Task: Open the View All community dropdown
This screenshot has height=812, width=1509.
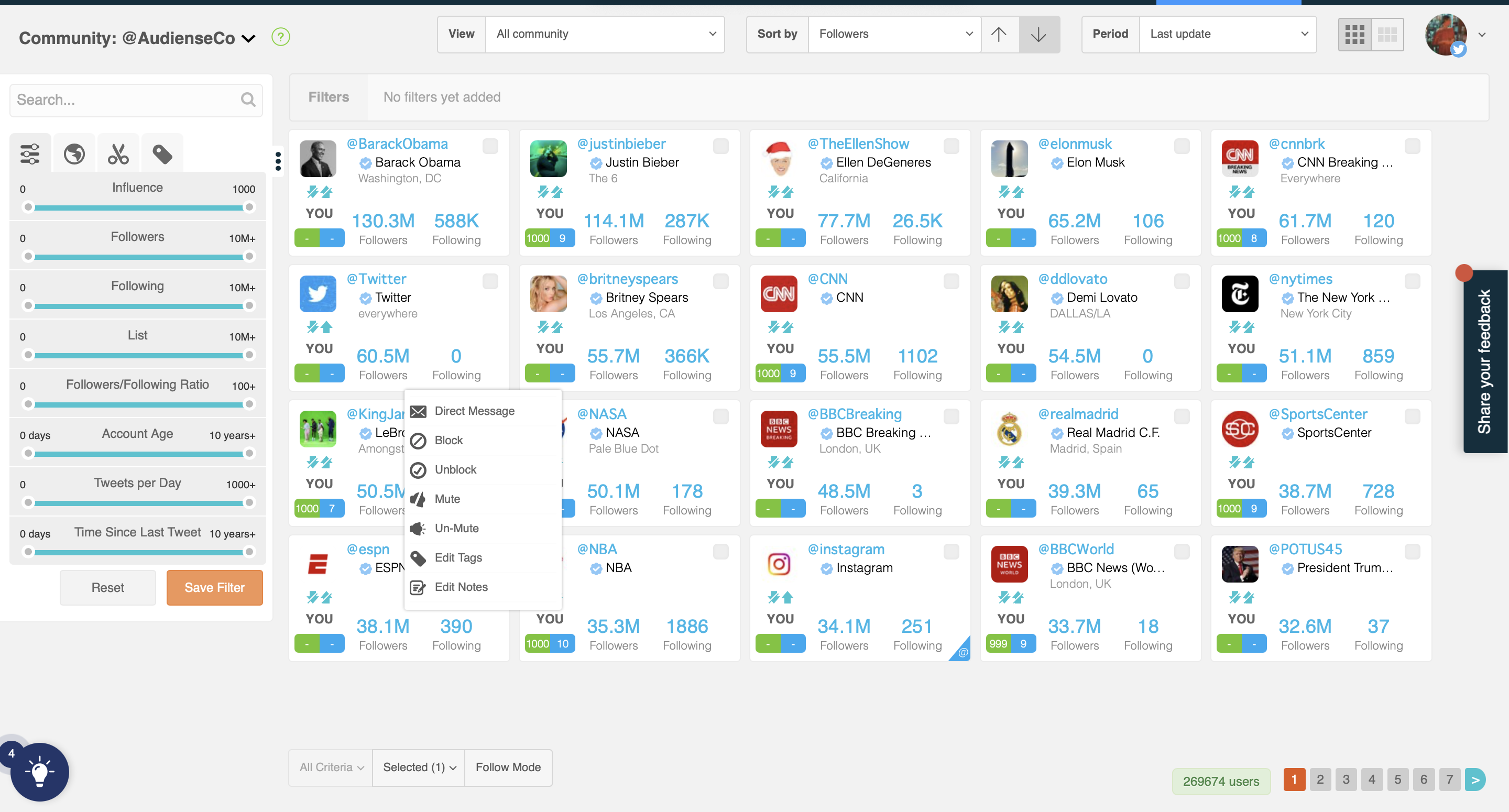Action: pyautogui.click(x=605, y=34)
